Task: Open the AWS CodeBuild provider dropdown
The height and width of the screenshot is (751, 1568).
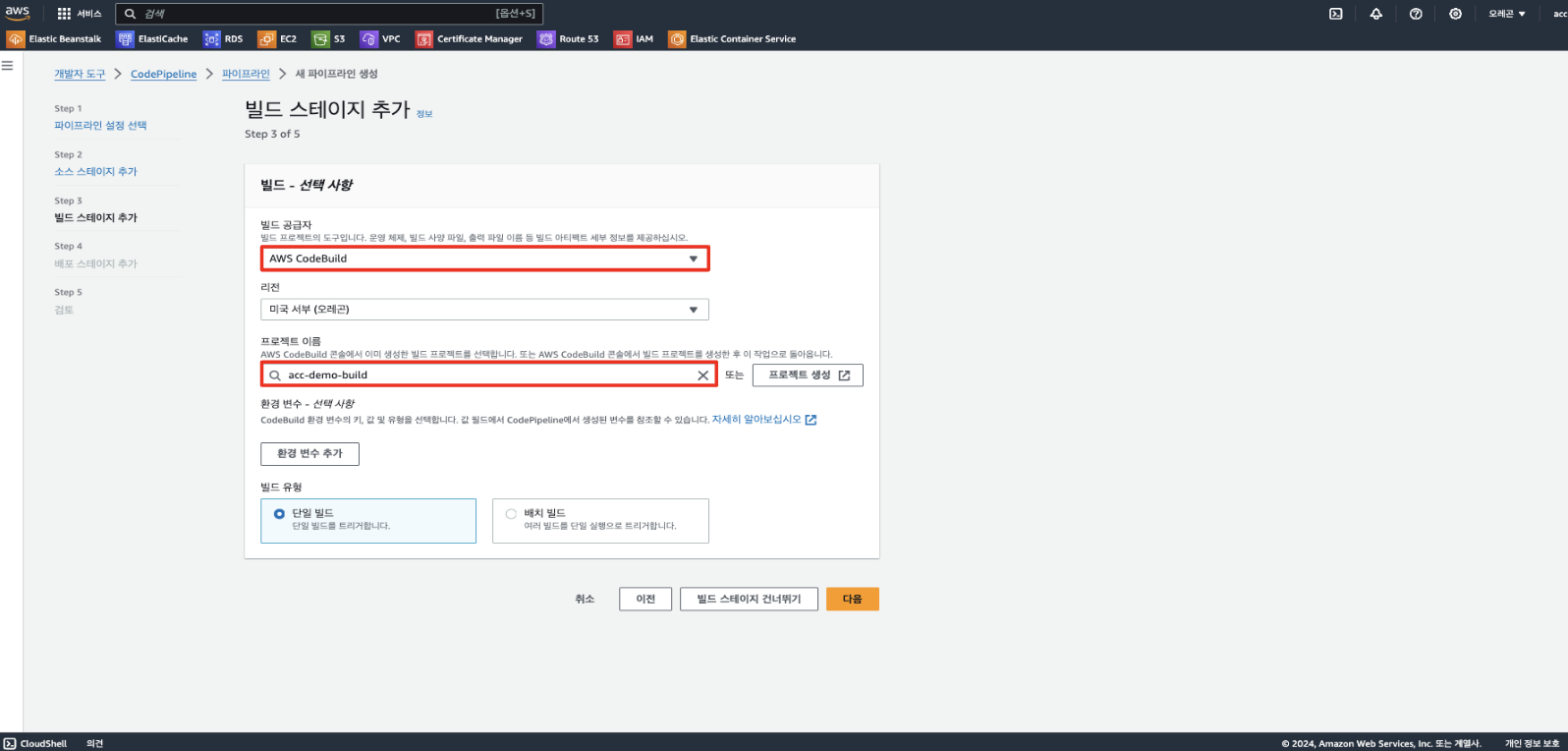Action: pos(484,259)
